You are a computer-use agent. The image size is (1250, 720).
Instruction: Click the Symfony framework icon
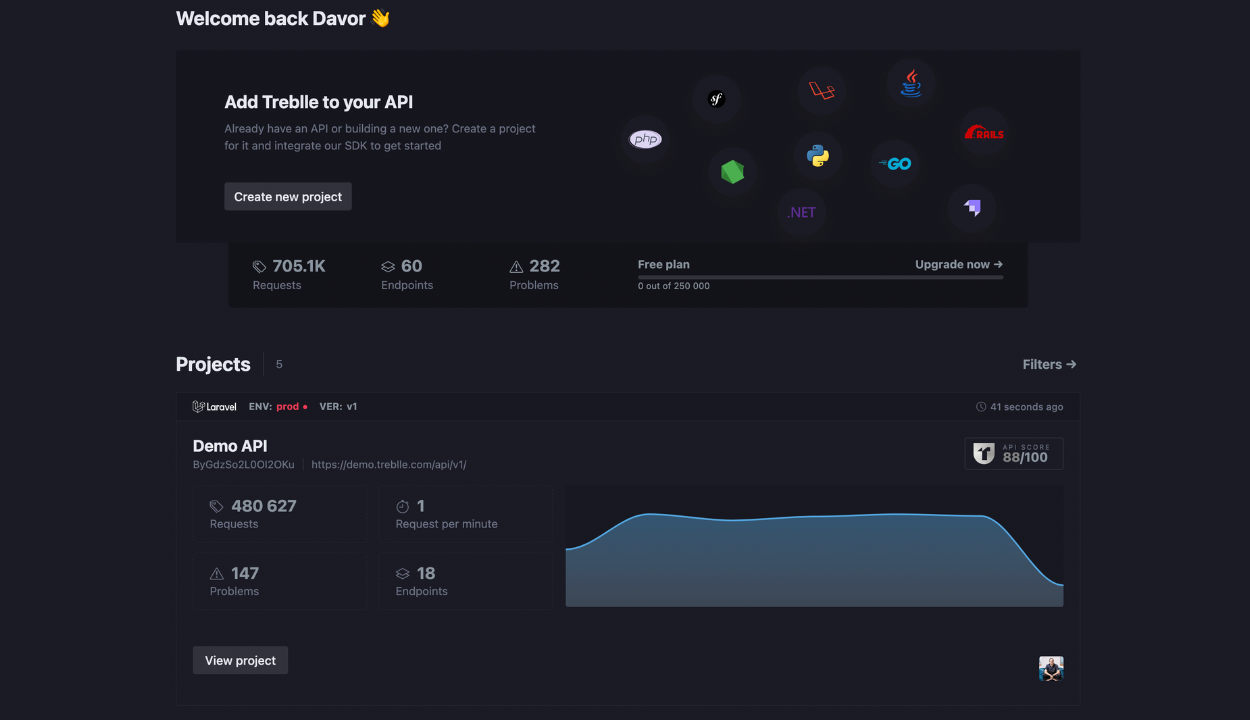pyautogui.click(x=716, y=99)
